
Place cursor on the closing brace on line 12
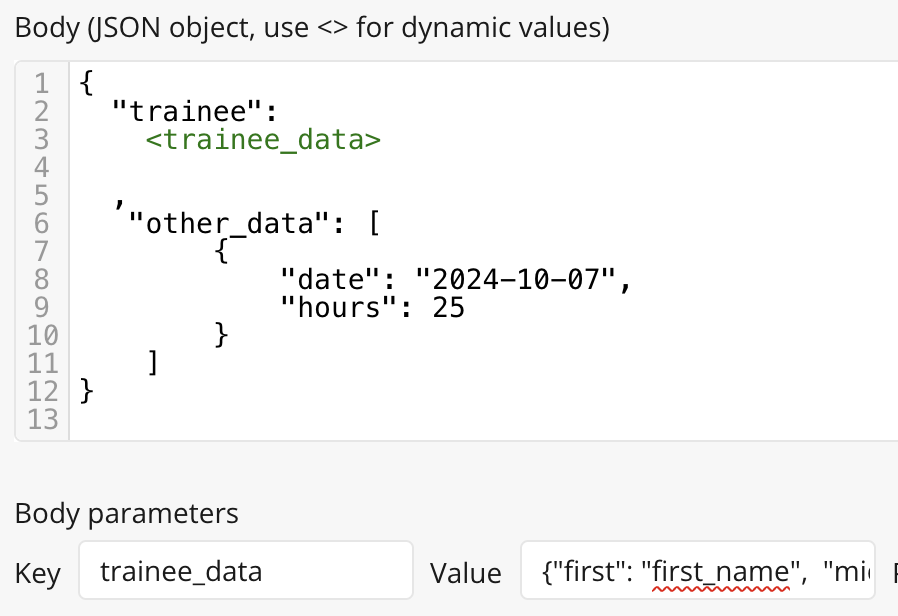click(x=87, y=392)
